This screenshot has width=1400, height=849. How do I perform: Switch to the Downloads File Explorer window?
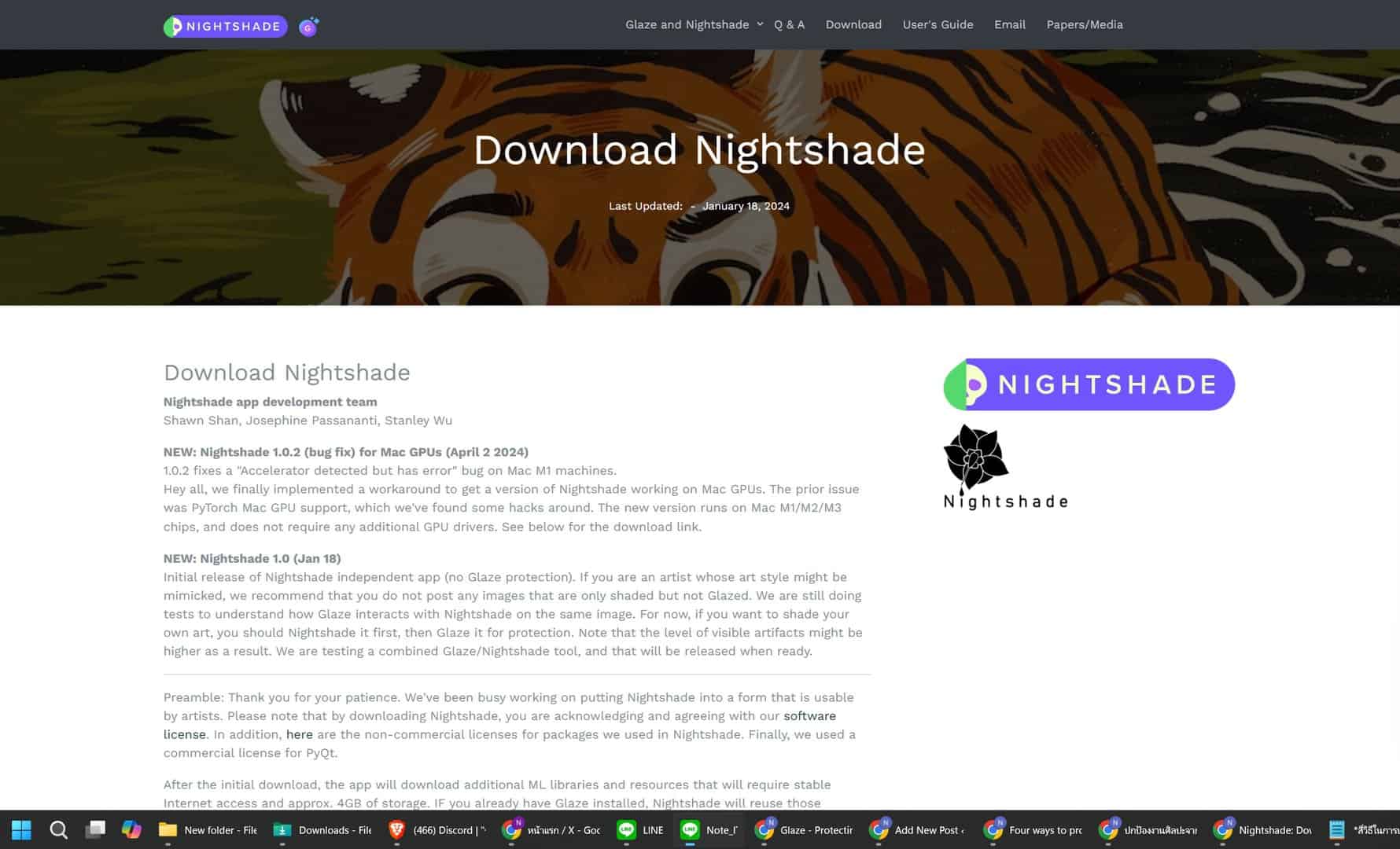[323, 829]
